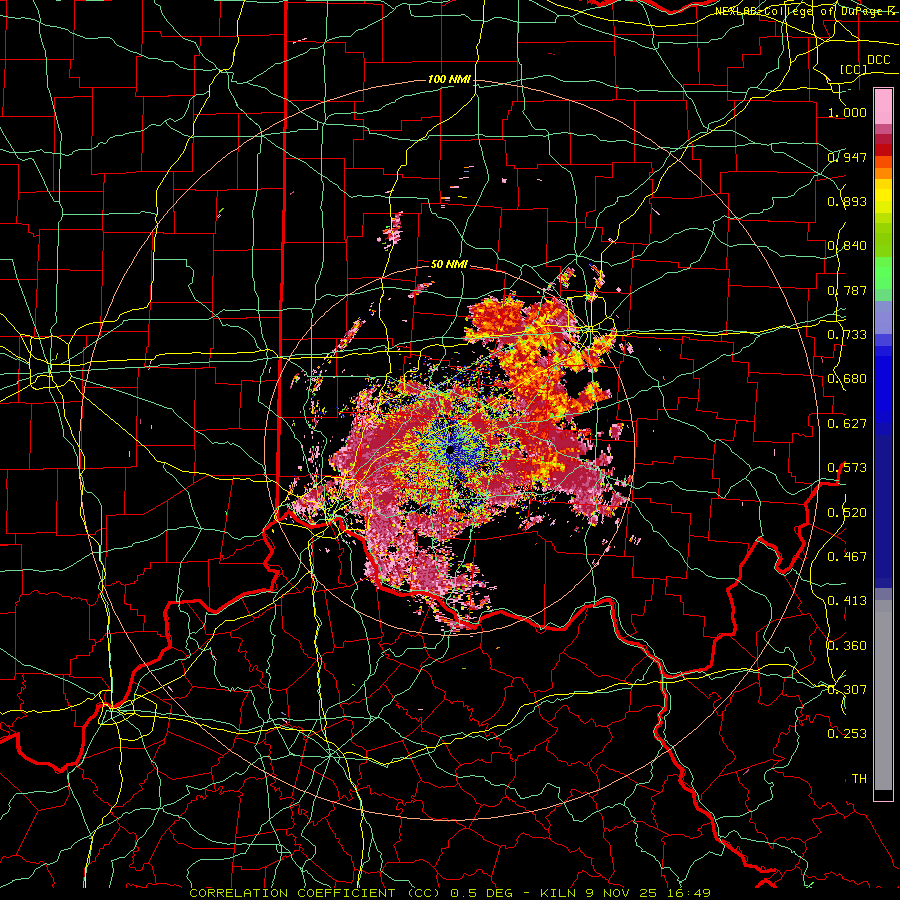Click the 0.787 legend value

(x=847, y=290)
